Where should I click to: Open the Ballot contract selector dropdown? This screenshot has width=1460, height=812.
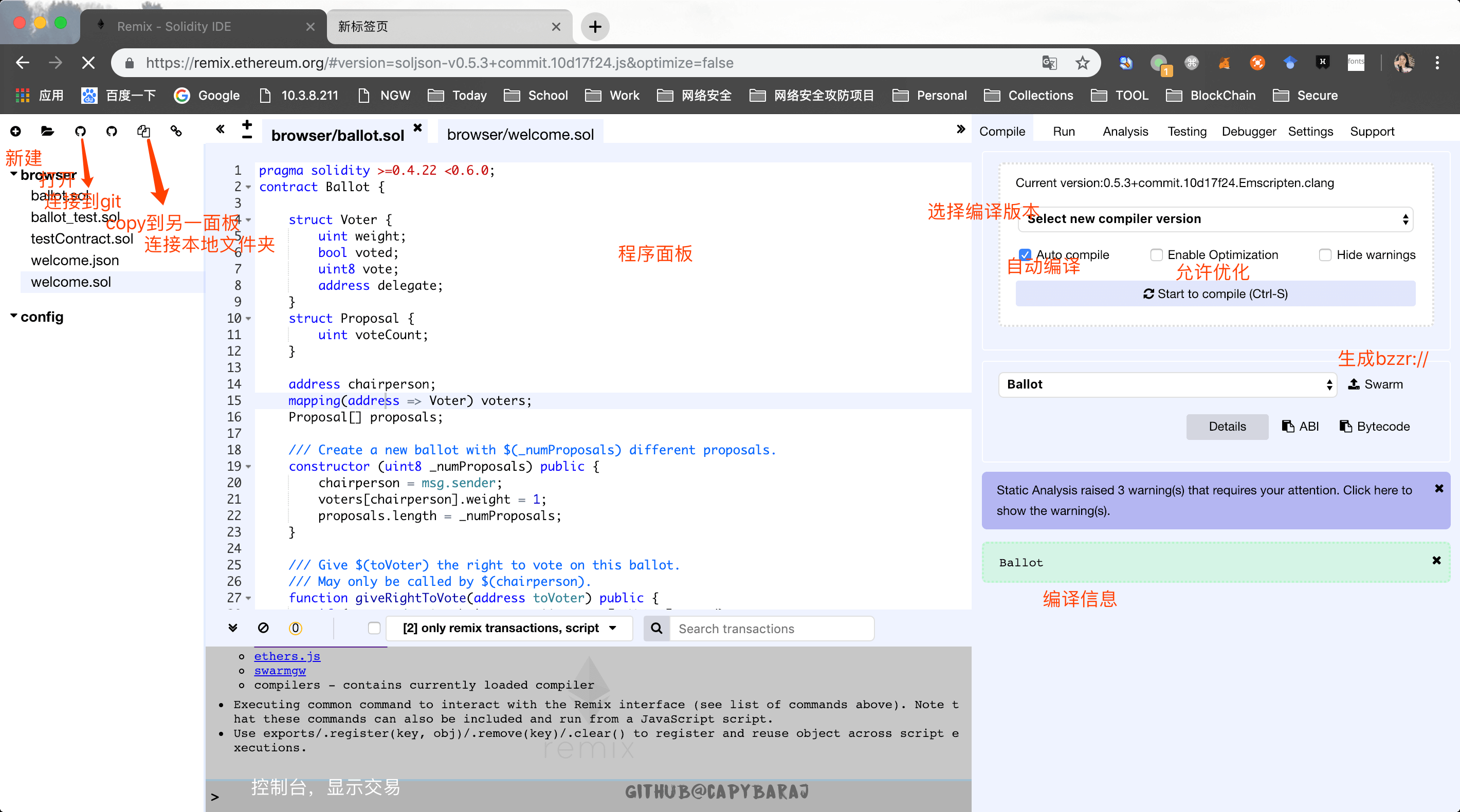click(1167, 384)
